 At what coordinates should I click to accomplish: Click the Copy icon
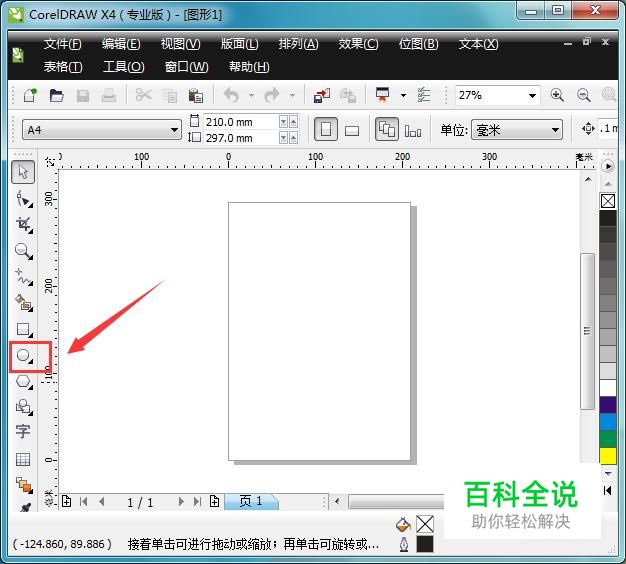point(170,96)
